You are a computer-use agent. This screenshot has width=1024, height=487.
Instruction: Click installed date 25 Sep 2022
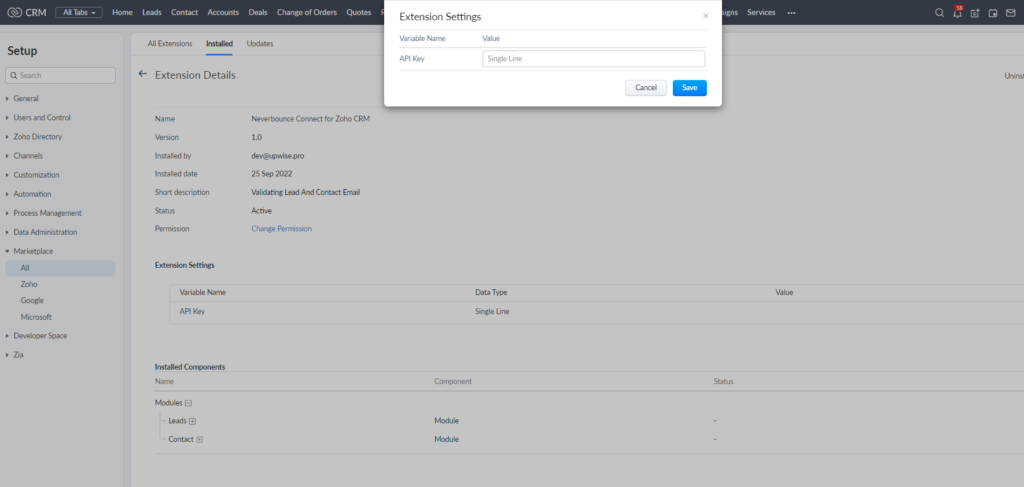272,174
